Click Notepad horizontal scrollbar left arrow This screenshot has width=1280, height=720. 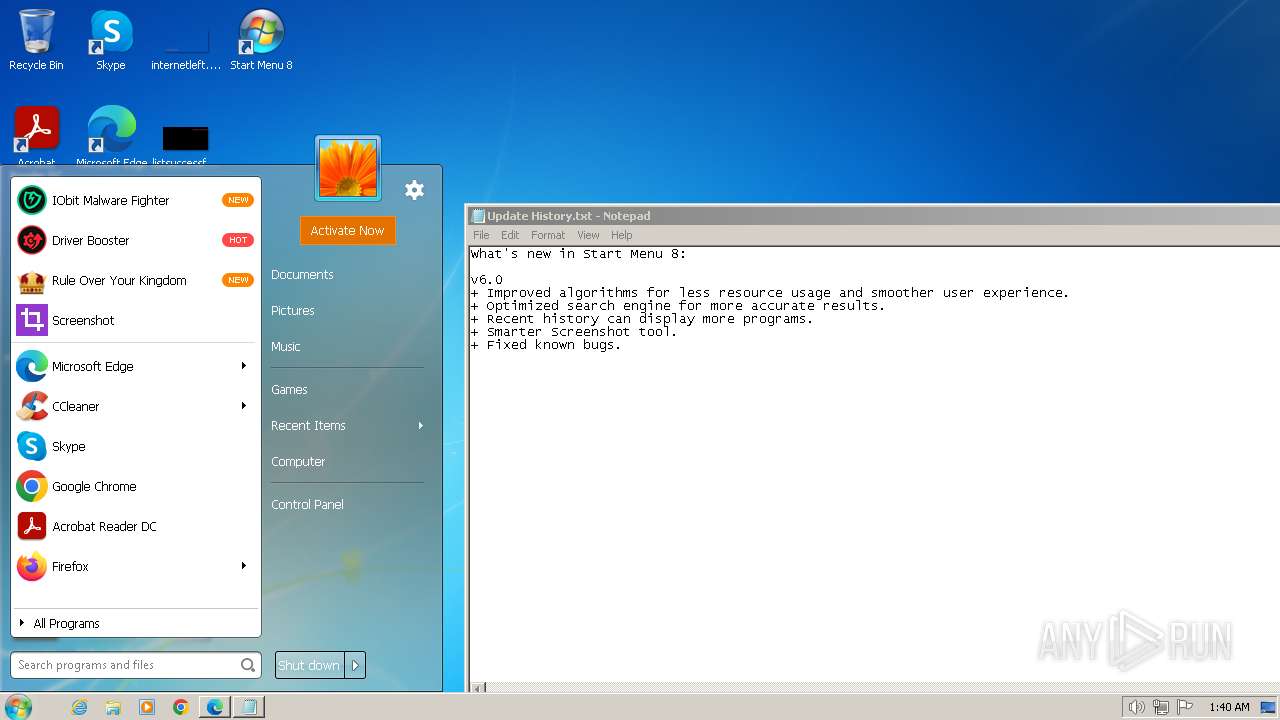477,687
